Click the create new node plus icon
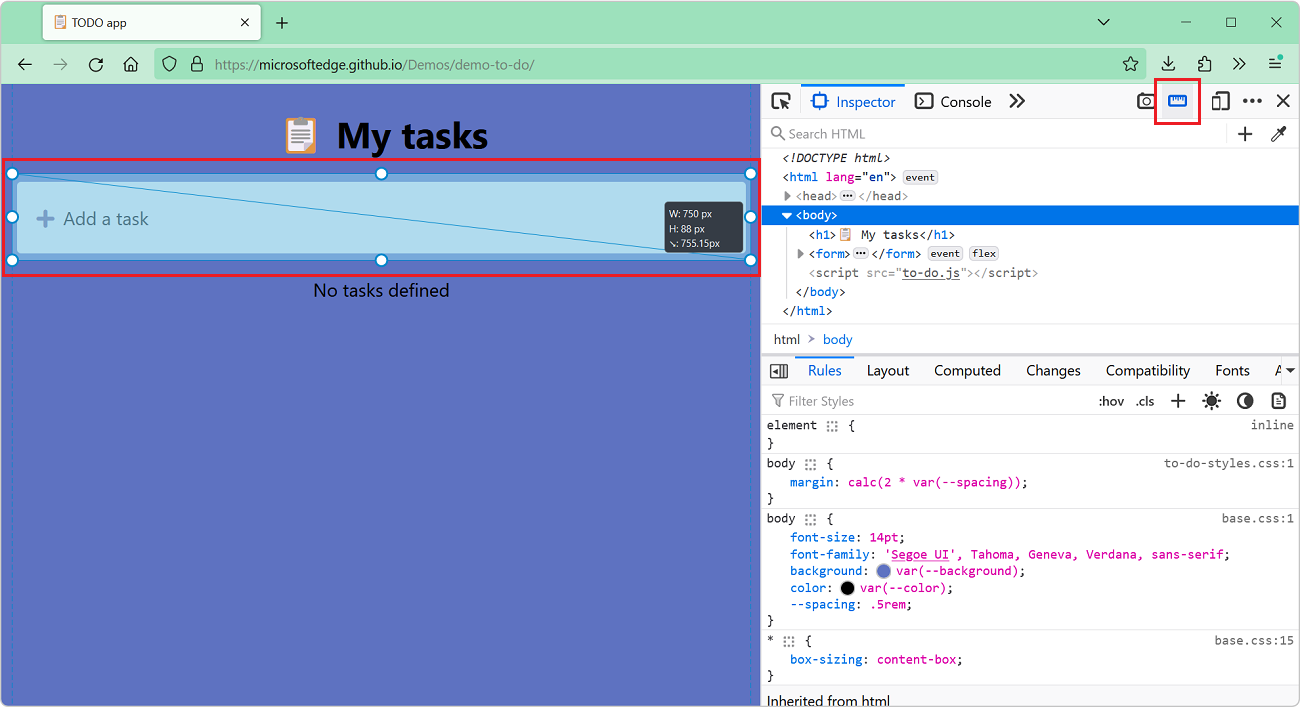The height and width of the screenshot is (707, 1300). click(x=1245, y=134)
